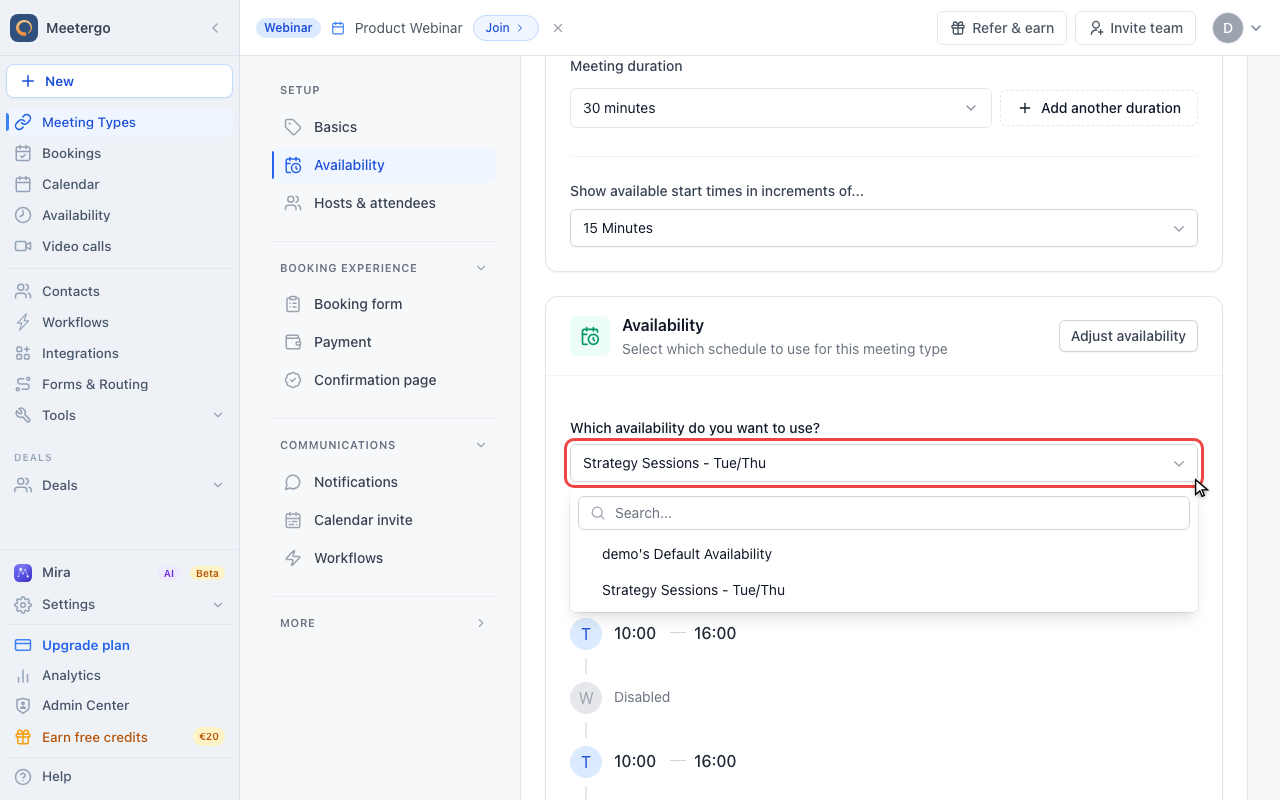Click the Help question mark icon
Screen dimensions: 1280x800
(x=23, y=776)
